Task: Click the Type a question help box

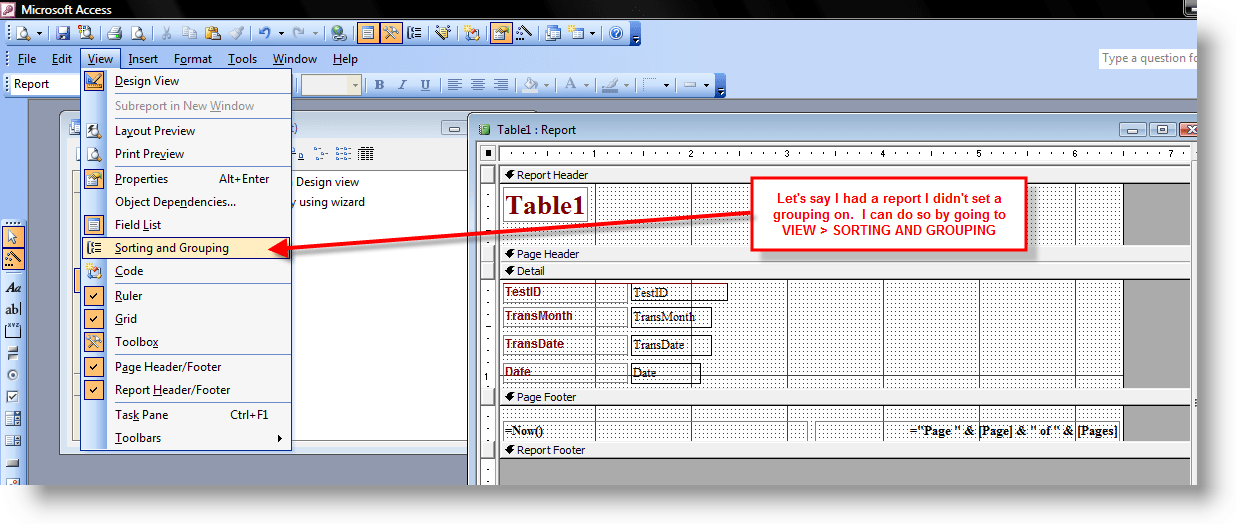Action: (x=1148, y=58)
